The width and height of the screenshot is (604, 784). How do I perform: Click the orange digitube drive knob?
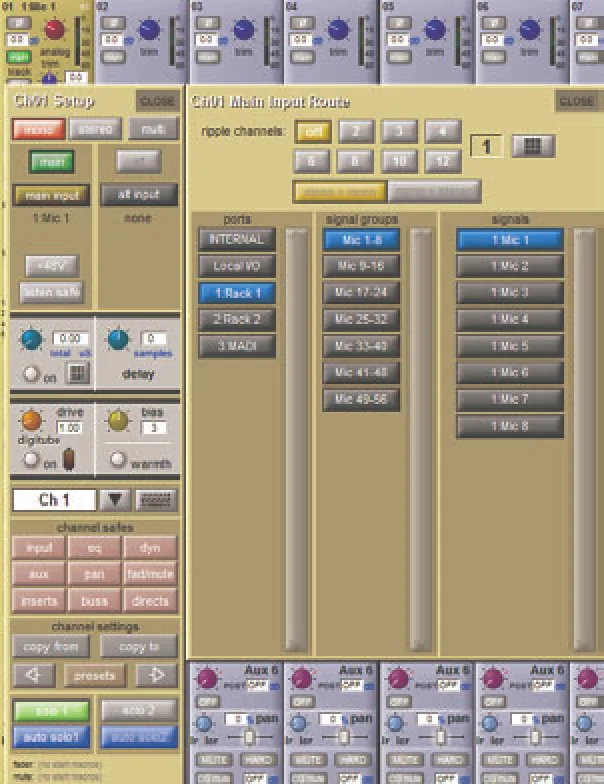[x=31, y=420]
